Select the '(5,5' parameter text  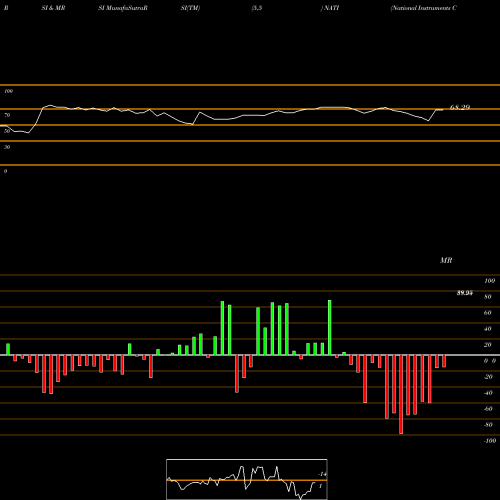tap(257, 8)
